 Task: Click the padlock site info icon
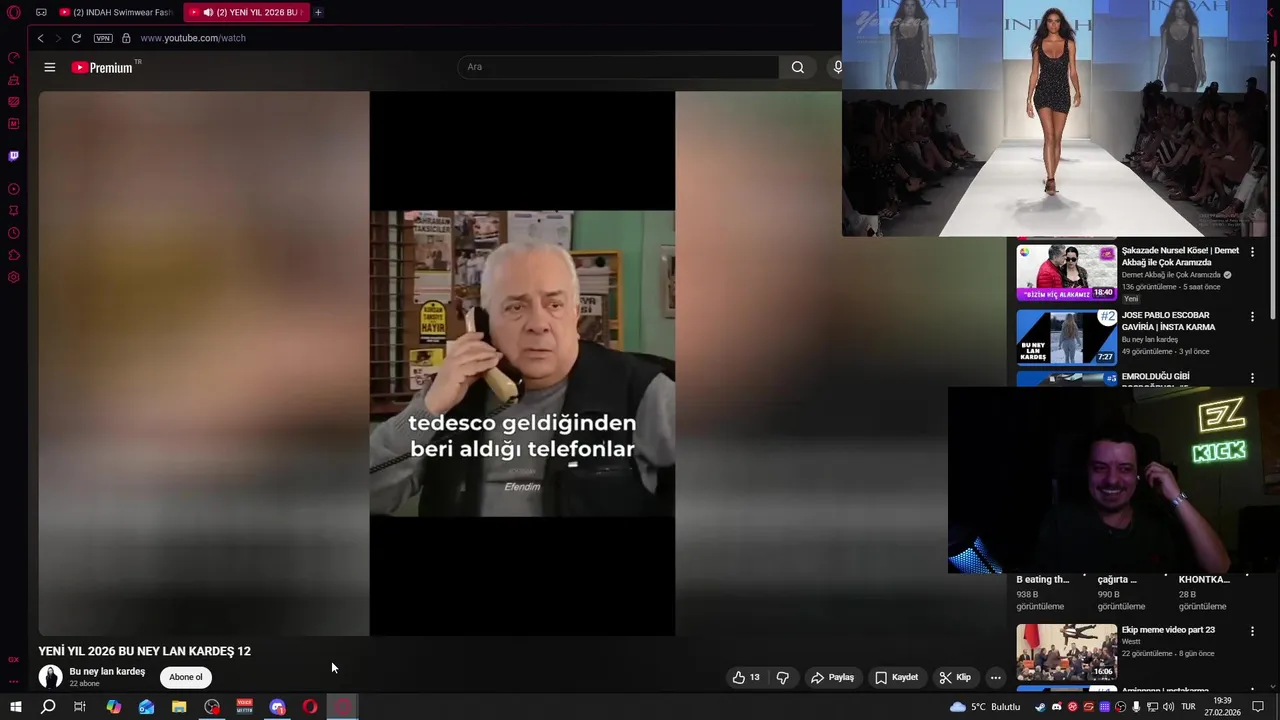click(126, 38)
